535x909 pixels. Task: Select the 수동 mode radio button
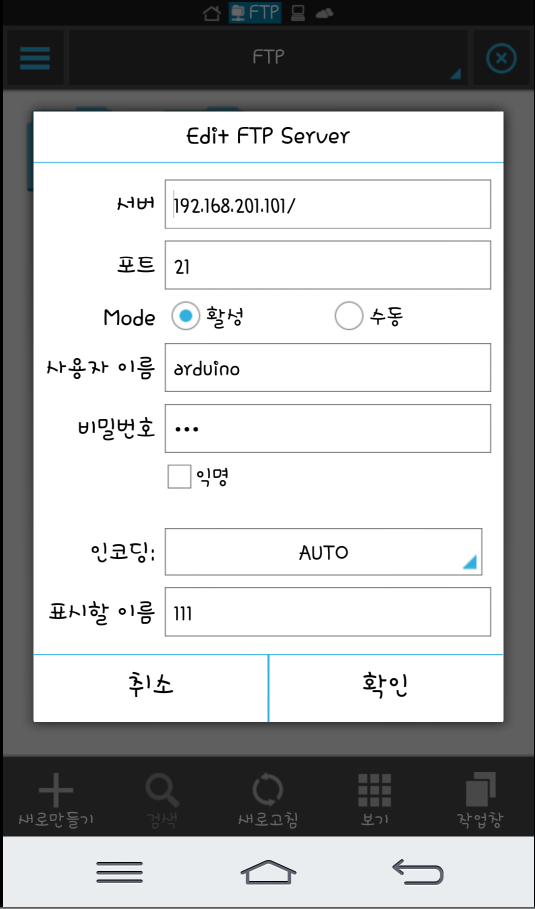(349, 316)
